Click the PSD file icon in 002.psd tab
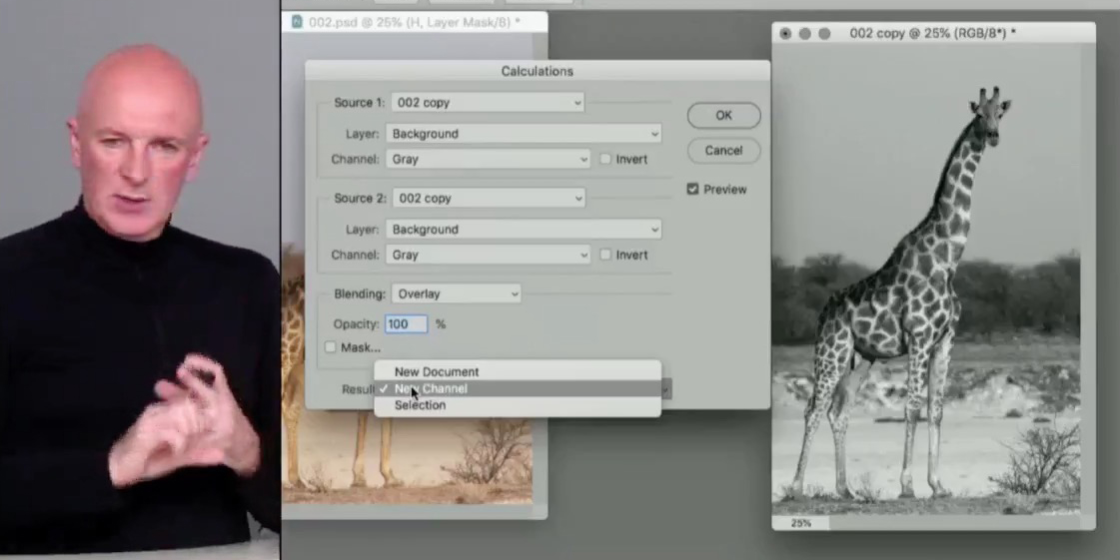The image size is (1120, 560). click(295, 21)
